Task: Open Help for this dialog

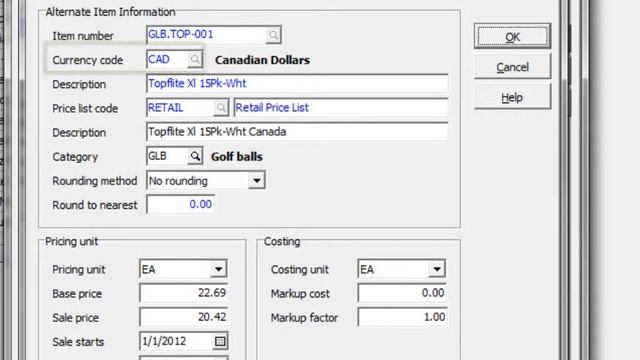Action: click(512, 97)
